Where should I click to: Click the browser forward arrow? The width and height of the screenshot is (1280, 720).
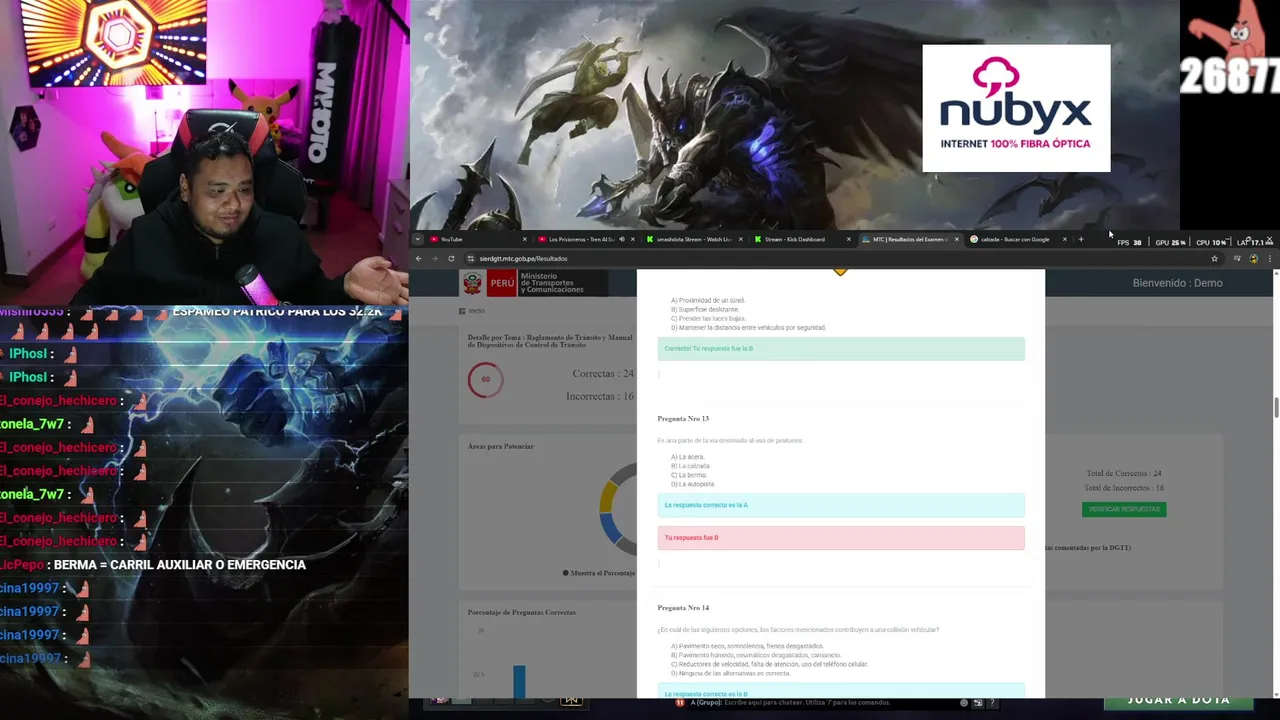(x=434, y=258)
